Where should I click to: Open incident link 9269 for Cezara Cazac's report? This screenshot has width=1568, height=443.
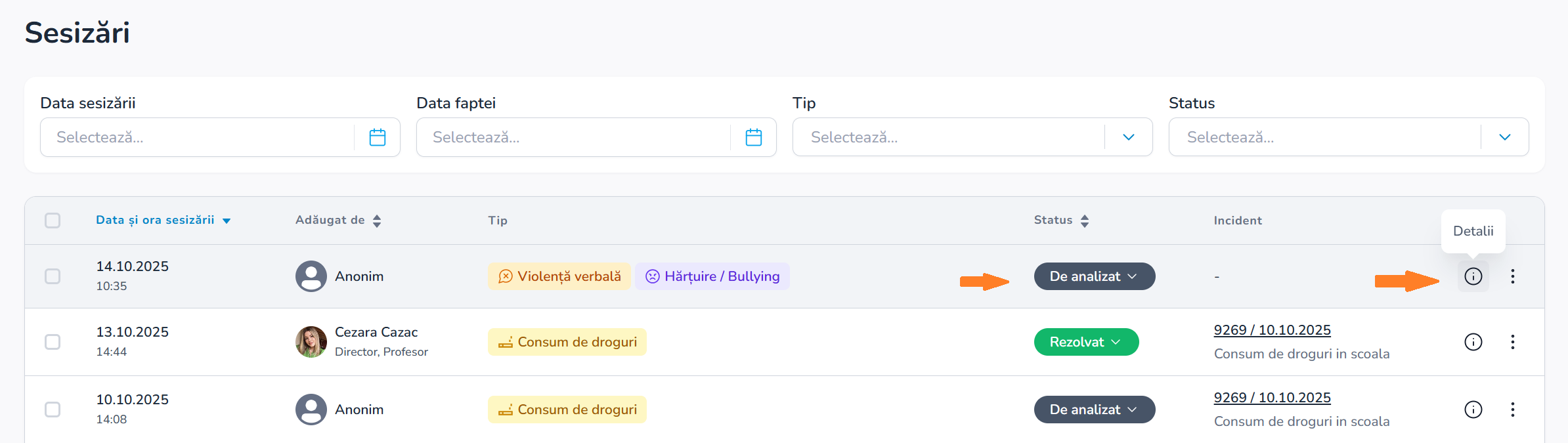[1272, 330]
